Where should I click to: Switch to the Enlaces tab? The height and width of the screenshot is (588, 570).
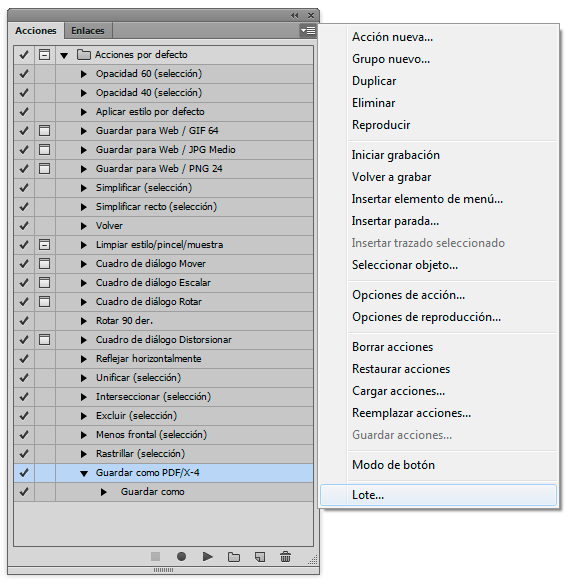[88, 30]
